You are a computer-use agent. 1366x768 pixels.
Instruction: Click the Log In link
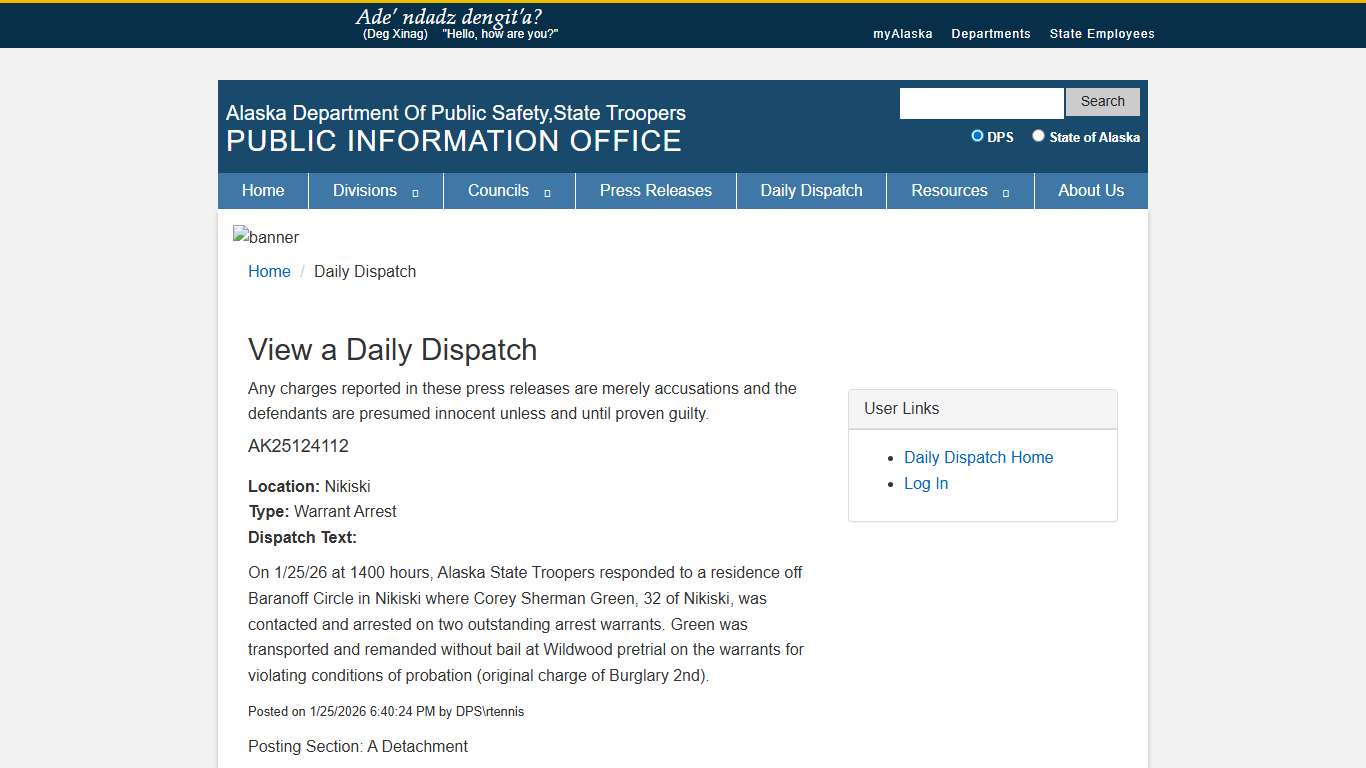925,483
